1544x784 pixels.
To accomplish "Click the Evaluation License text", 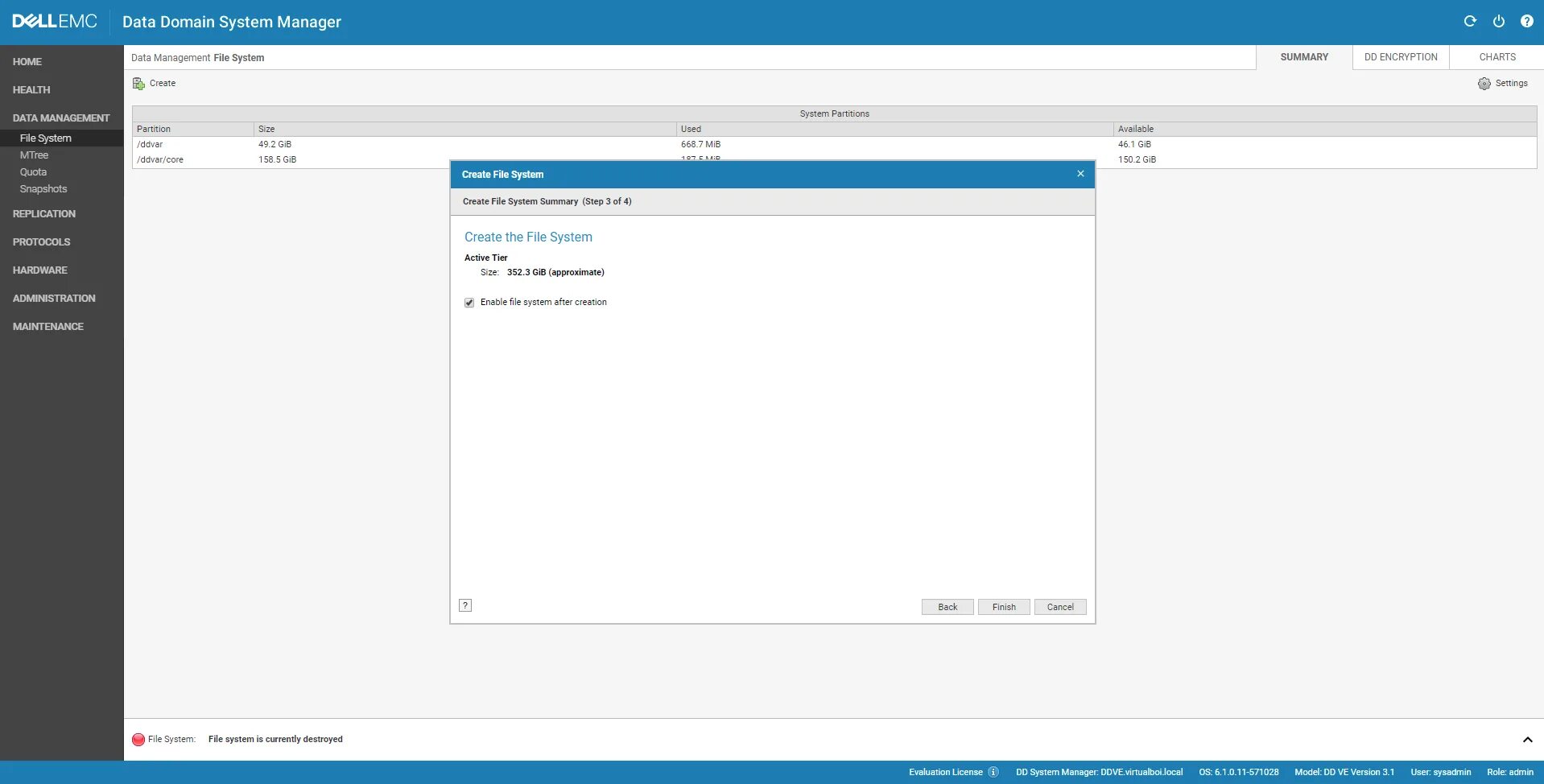I will click(x=946, y=772).
